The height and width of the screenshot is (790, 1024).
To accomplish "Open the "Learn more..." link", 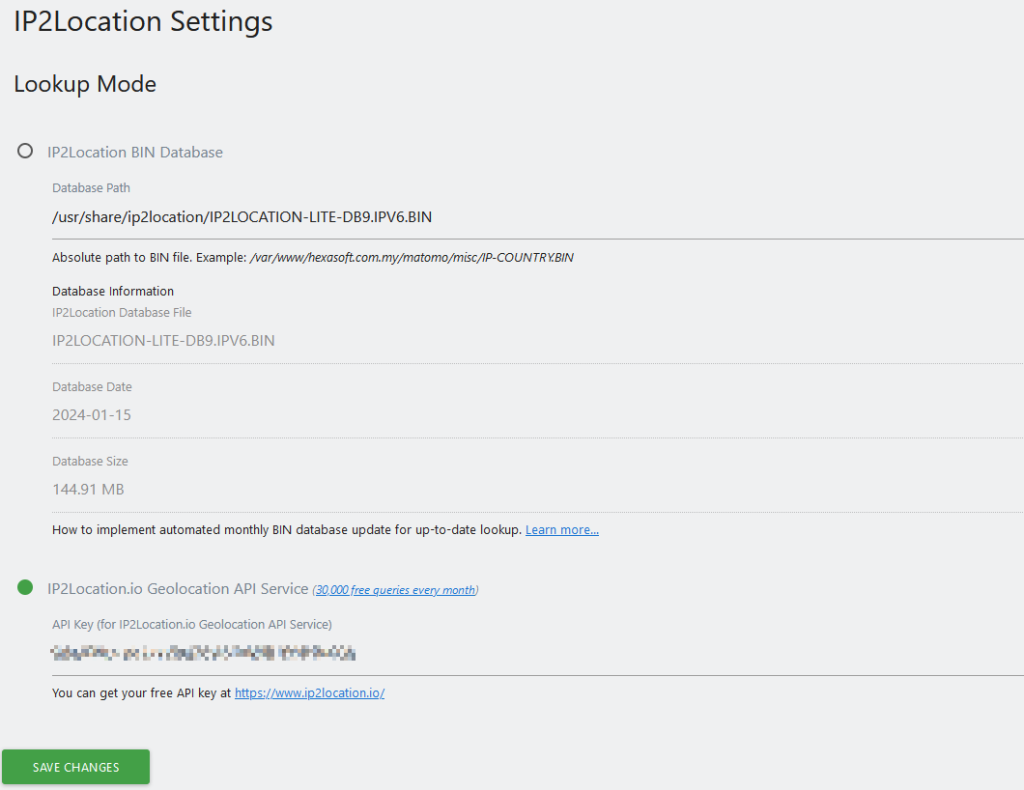I will [x=562, y=530].
